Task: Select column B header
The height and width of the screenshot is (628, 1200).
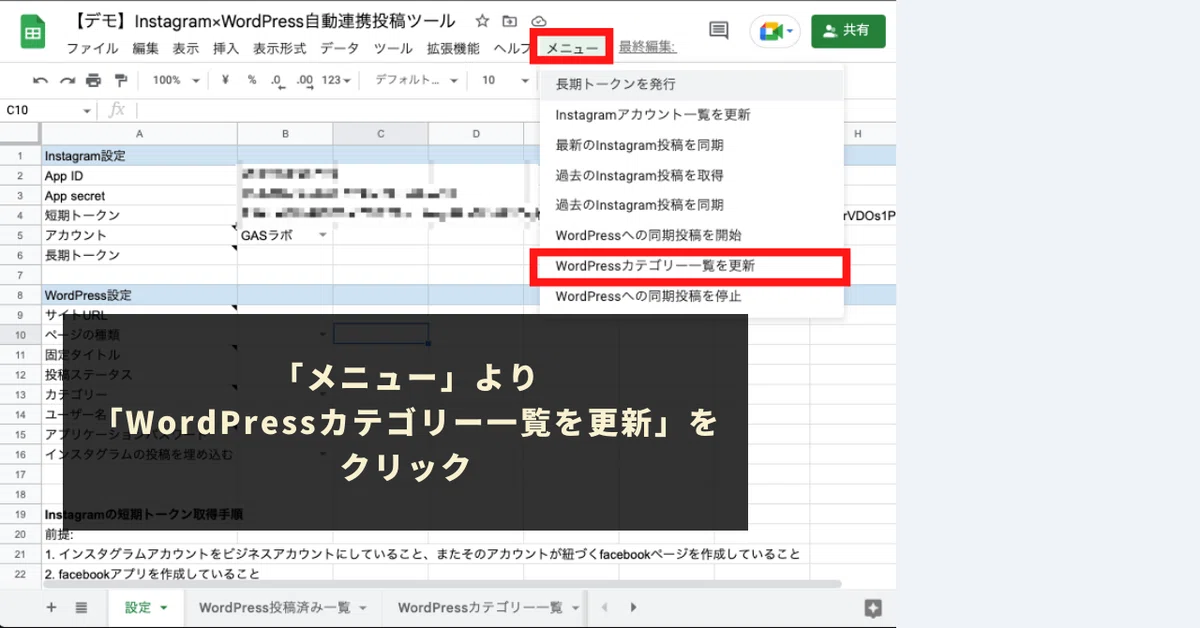Action: tap(285, 134)
